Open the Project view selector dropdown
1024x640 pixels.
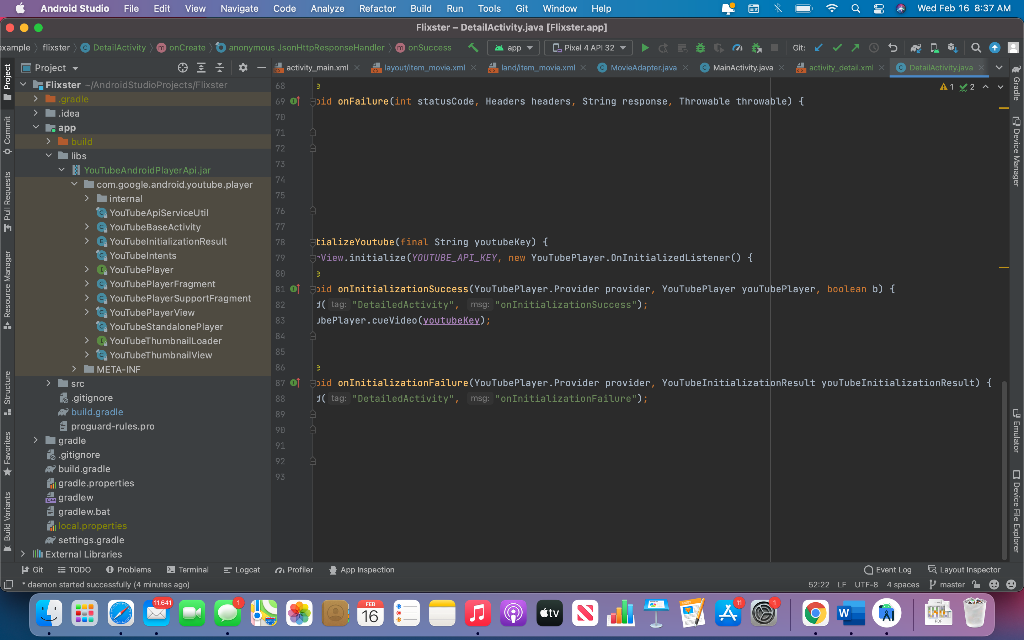[50, 68]
